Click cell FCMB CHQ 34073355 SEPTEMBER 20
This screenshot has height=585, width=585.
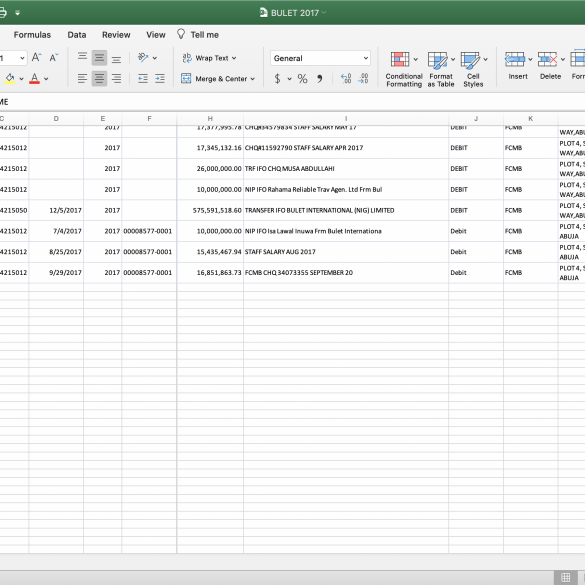point(346,273)
